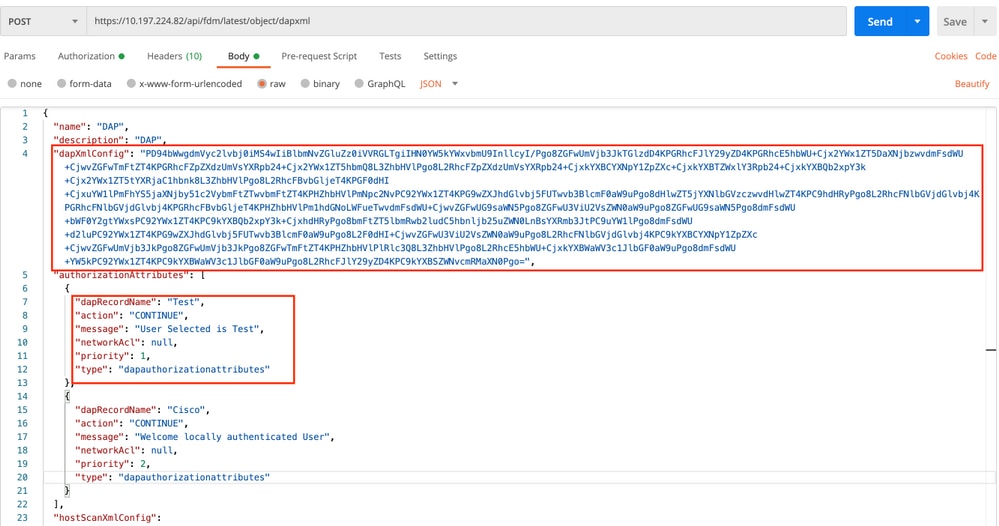Click the "name": "DAP" line
Image resolution: width=999 pixels, height=526 pixels.
point(91,126)
